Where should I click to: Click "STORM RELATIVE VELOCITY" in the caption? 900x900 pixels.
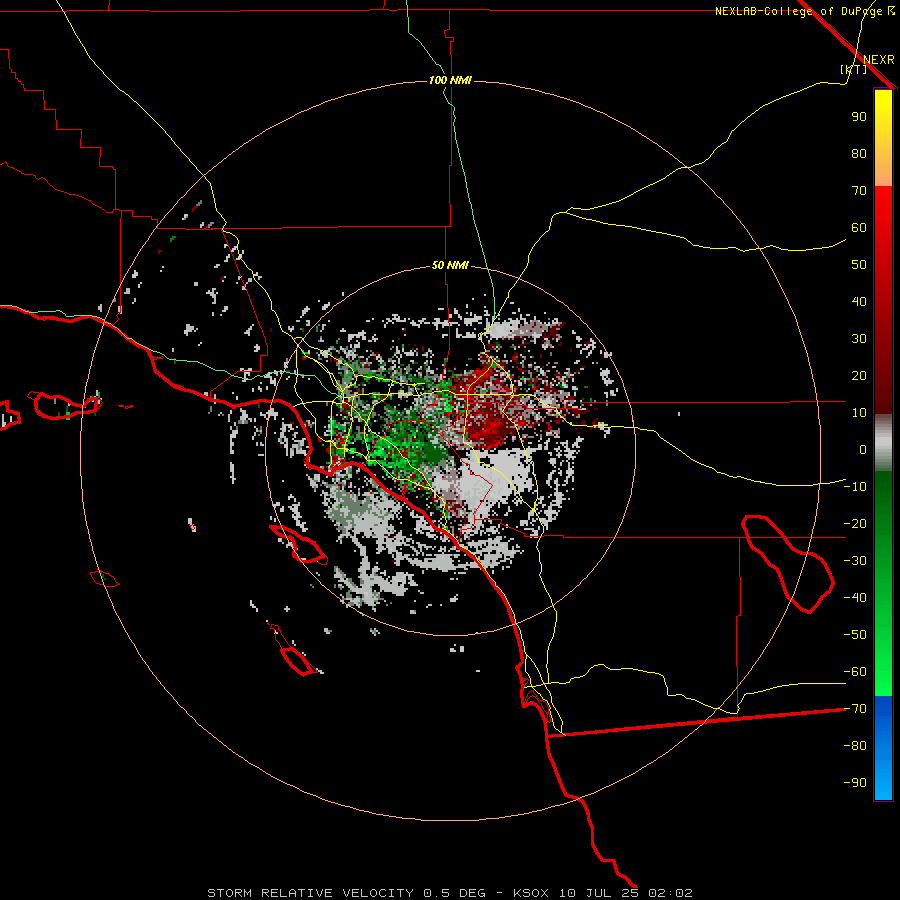[x=310, y=893]
